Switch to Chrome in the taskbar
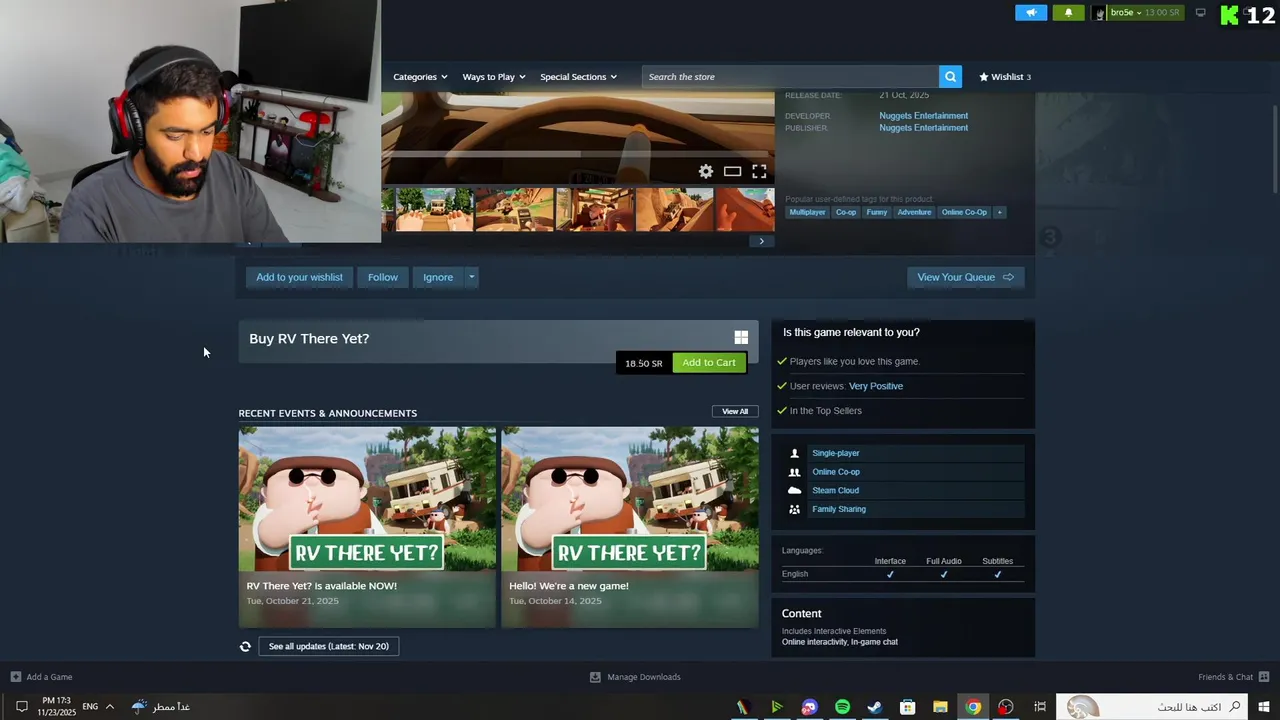1280x720 pixels. coord(973,707)
